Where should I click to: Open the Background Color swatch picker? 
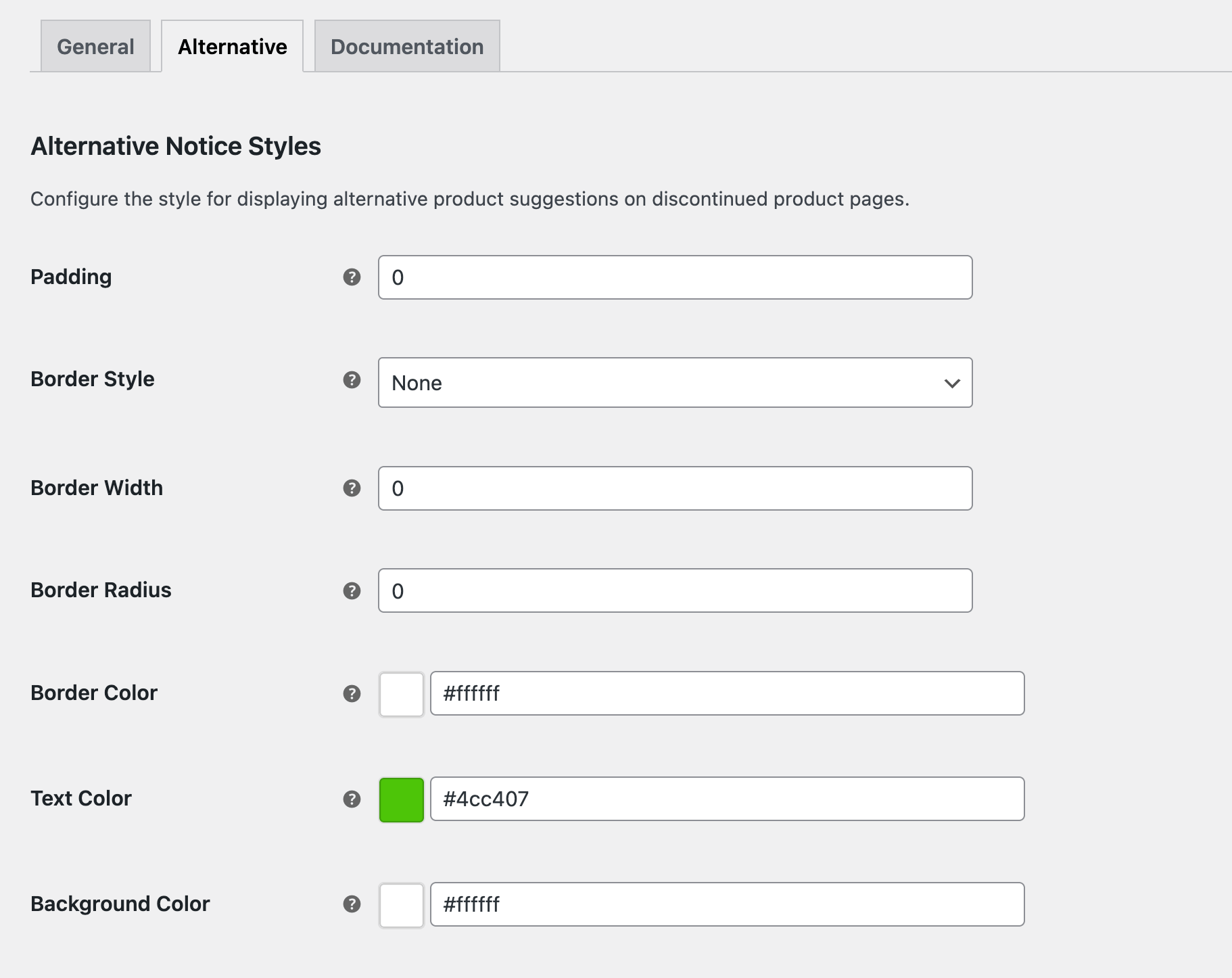point(402,905)
